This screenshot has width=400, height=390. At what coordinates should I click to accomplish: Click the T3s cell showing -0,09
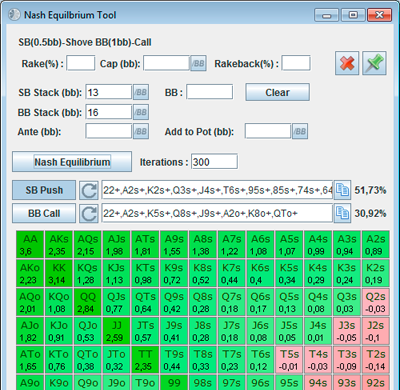[347, 360]
